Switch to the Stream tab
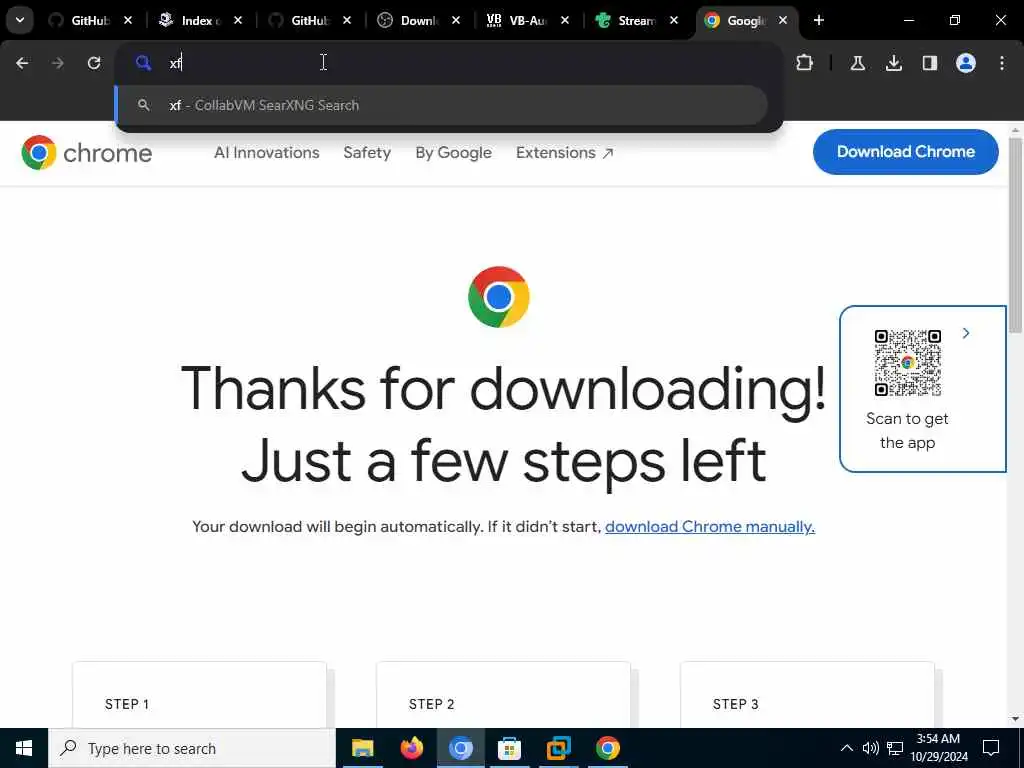Screen dimensions: 1024x768 [x=637, y=20]
